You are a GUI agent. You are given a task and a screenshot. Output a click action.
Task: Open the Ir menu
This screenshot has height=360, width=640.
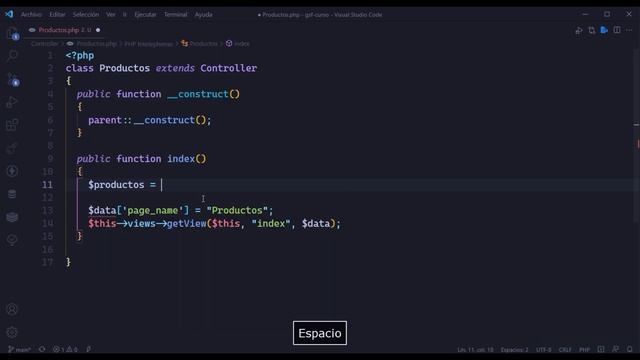click(124, 14)
